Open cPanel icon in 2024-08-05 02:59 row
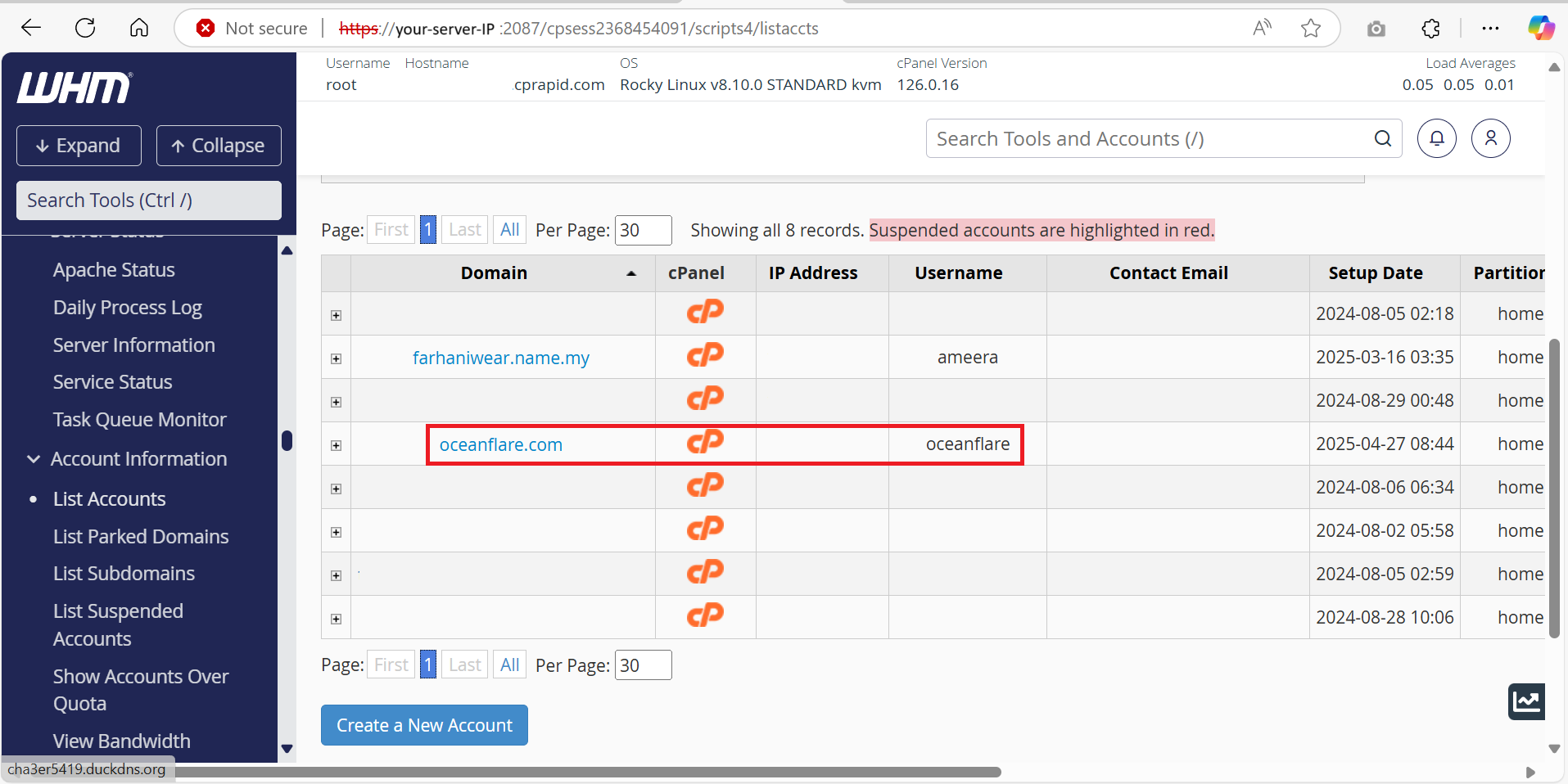Viewport: 1568px width, 784px height. (705, 572)
